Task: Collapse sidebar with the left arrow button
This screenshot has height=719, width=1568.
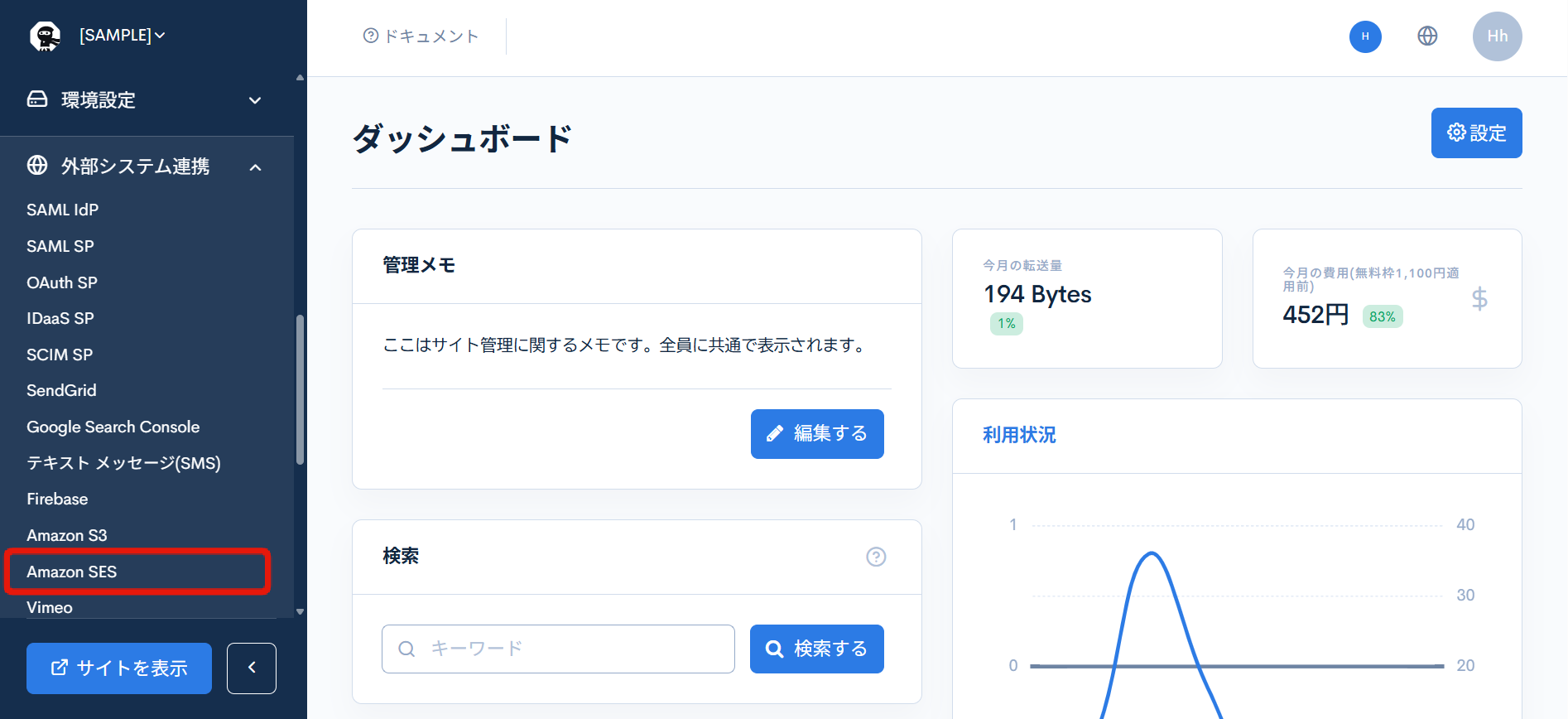Action: (252, 668)
